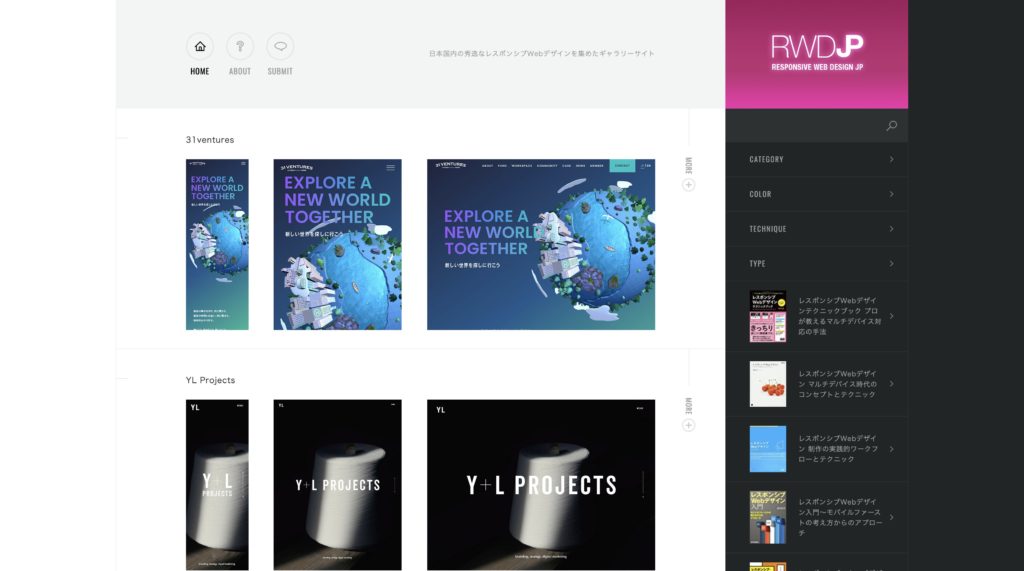Image resolution: width=1024 pixels, height=571 pixels.
Task: Open book link ending マルチデバイス対応の手法
Action: pyautogui.click(x=839, y=316)
